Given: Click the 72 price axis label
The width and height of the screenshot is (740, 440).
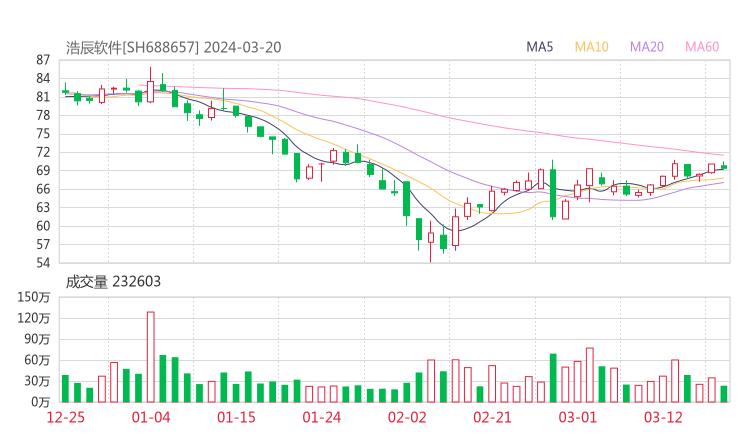Looking at the screenshot, I should 42,152.
